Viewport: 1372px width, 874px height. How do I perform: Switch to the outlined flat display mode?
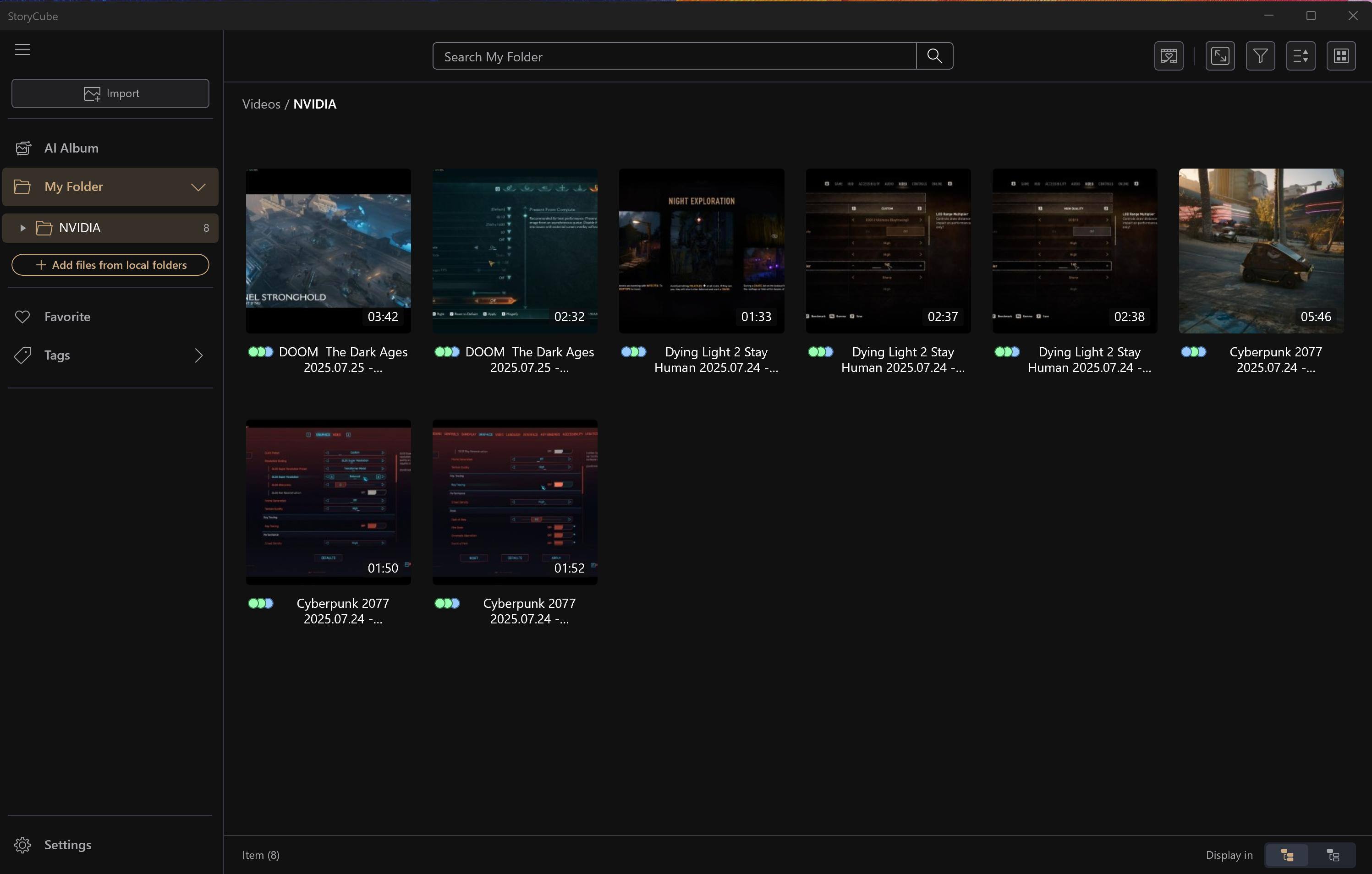point(1333,855)
